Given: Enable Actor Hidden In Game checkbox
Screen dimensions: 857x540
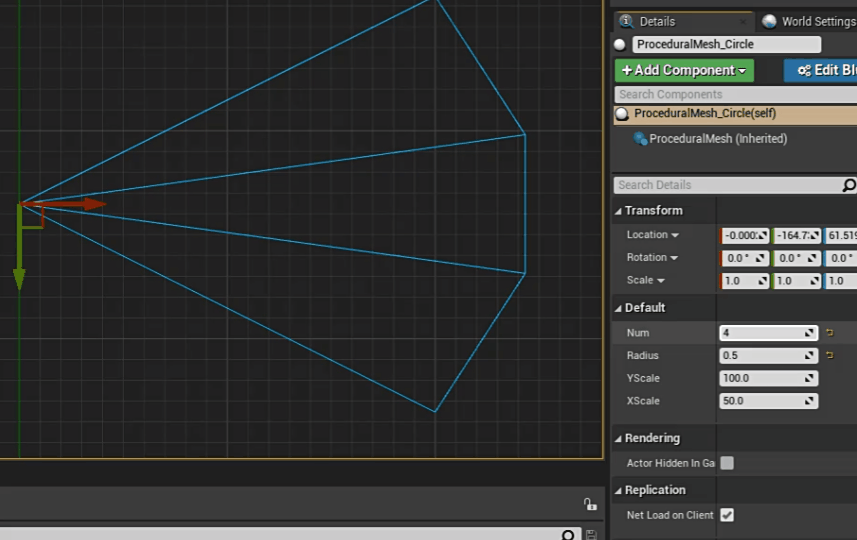Looking at the screenshot, I should coord(727,463).
